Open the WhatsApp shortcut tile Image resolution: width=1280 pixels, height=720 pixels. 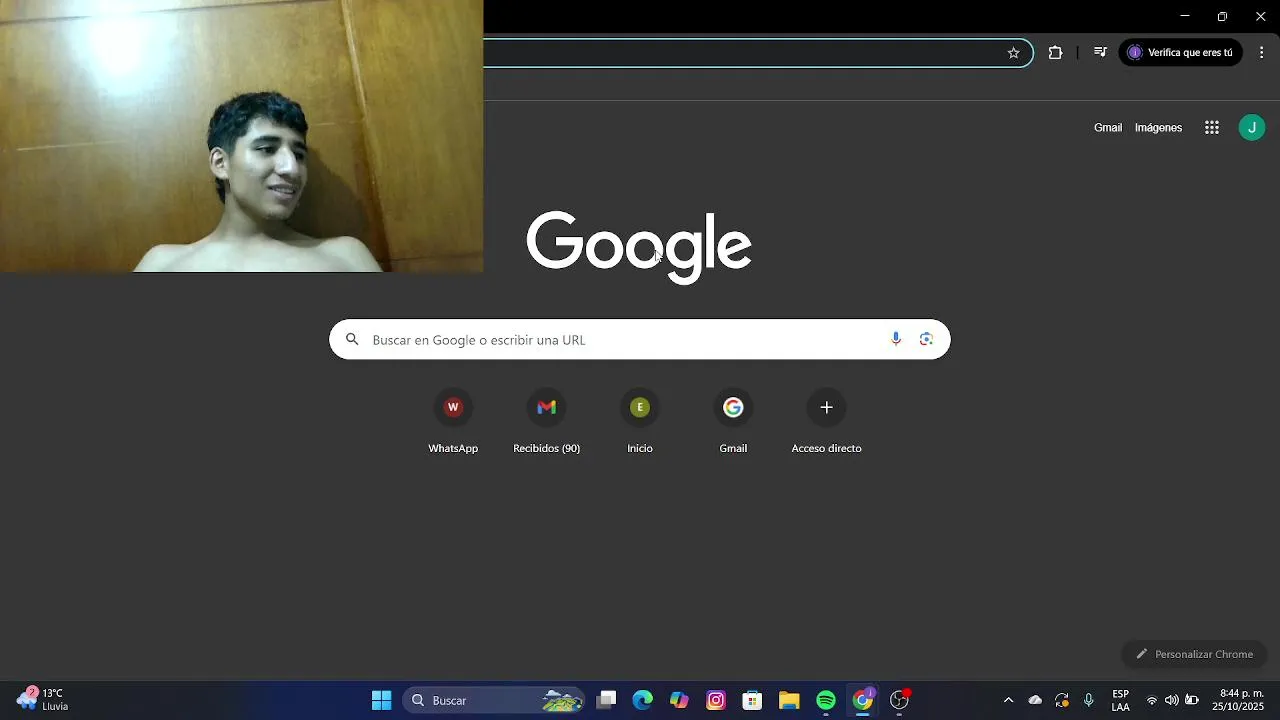point(453,422)
